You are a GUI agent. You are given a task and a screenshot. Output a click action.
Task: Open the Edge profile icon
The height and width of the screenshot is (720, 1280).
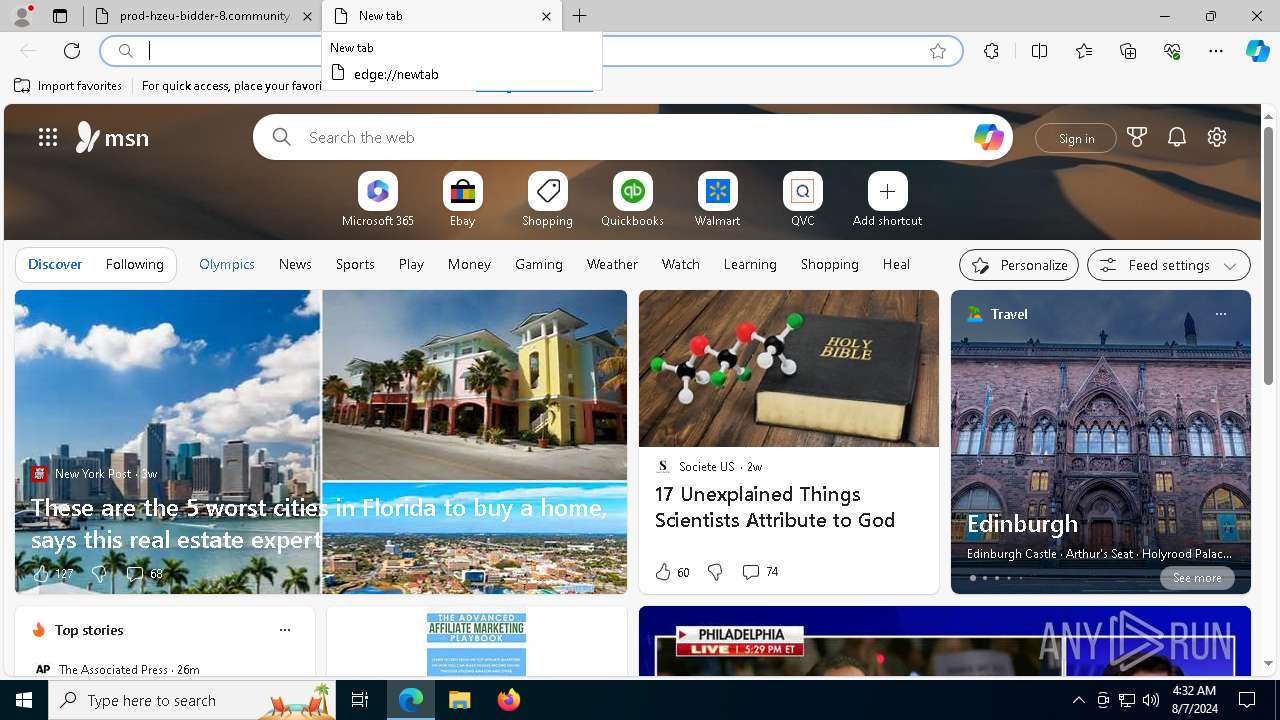21,16
